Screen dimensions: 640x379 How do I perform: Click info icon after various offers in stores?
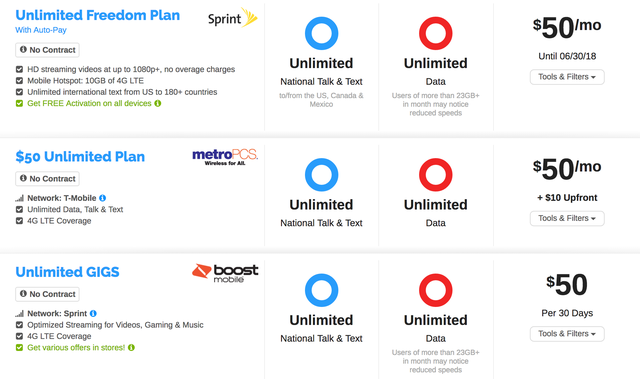[131, 348]
